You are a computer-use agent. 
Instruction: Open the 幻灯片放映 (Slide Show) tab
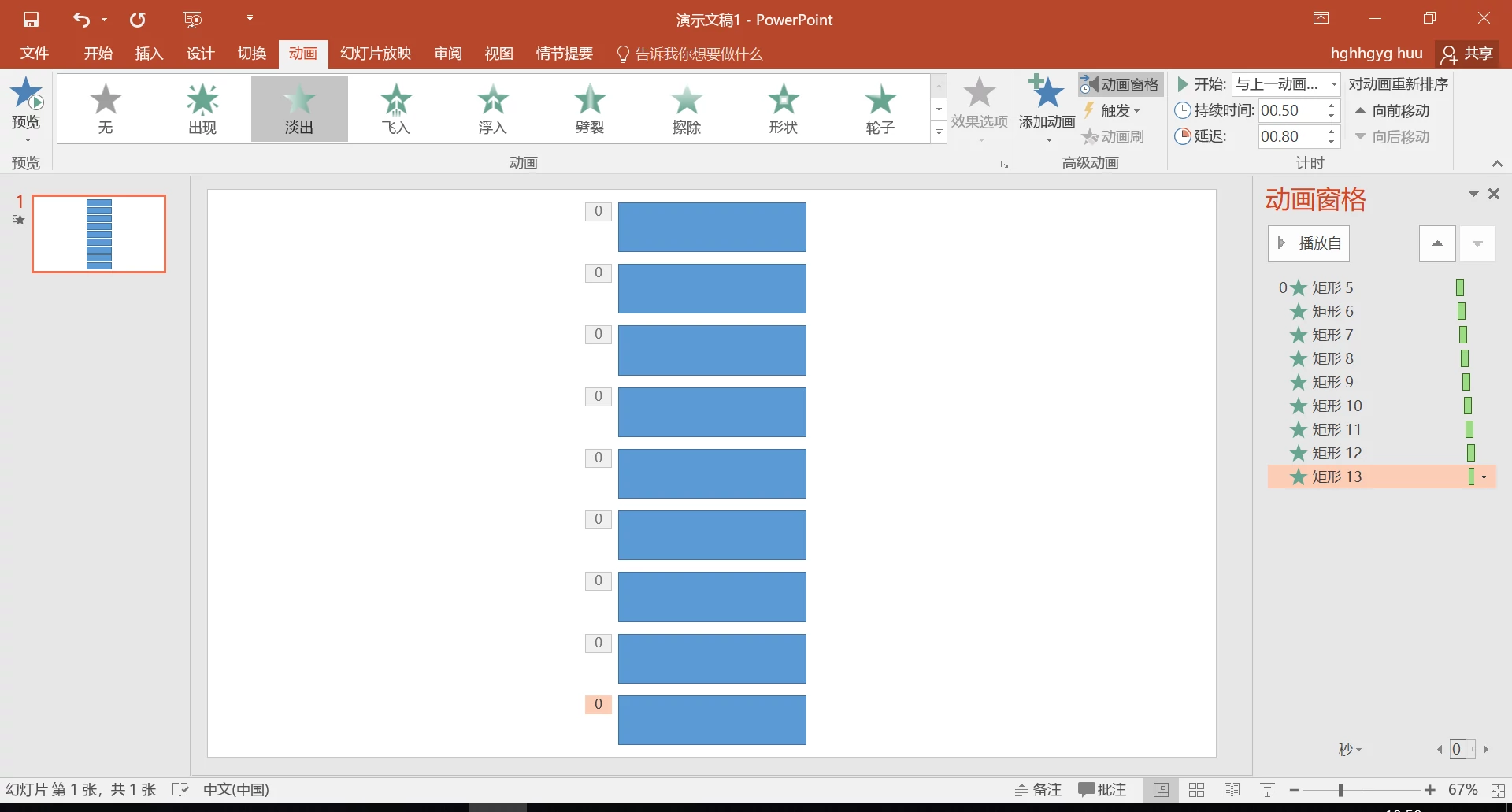376,54
